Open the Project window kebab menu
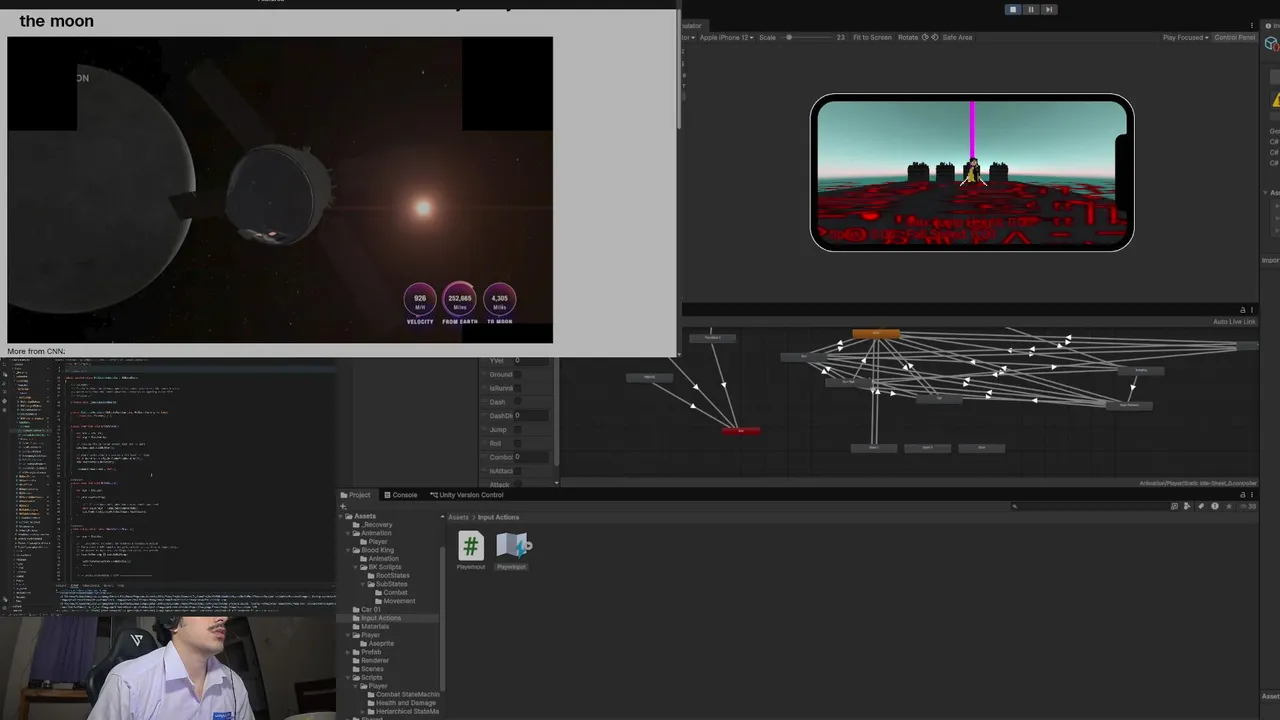Viewport: 1280px width, 720px height. click(1252, 494)
